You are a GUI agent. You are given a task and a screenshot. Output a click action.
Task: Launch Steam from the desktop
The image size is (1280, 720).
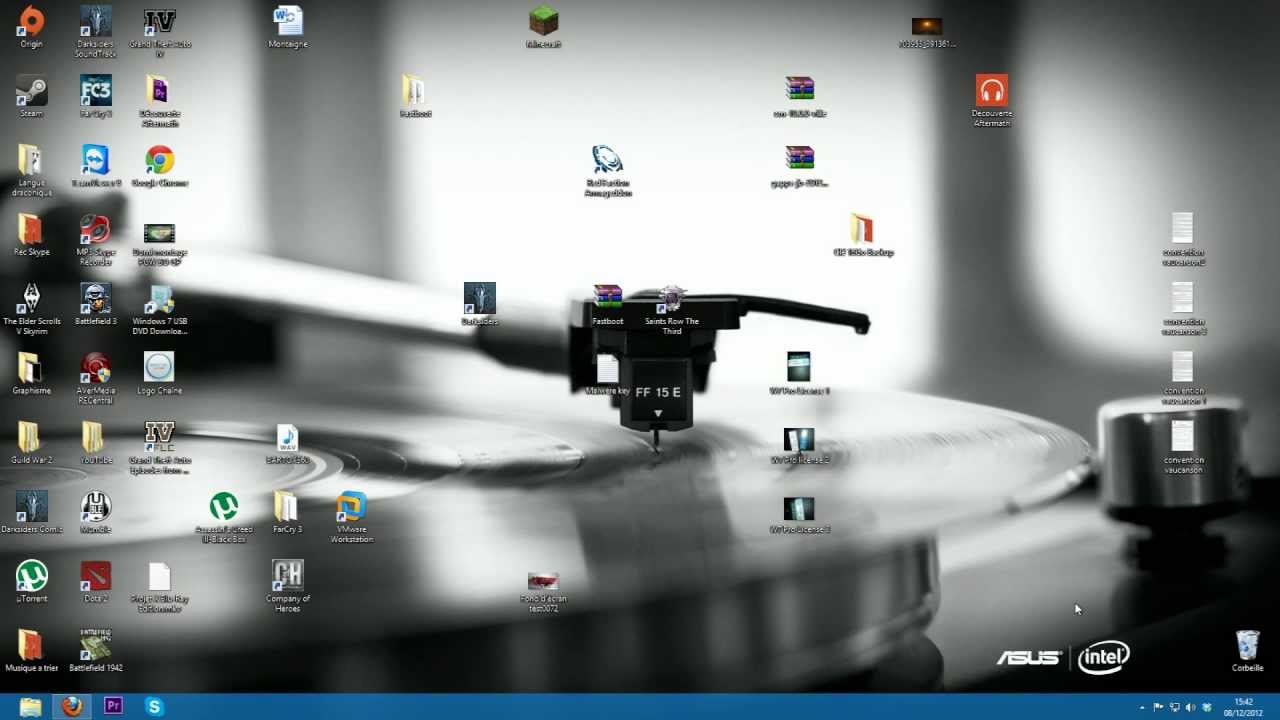32,91
